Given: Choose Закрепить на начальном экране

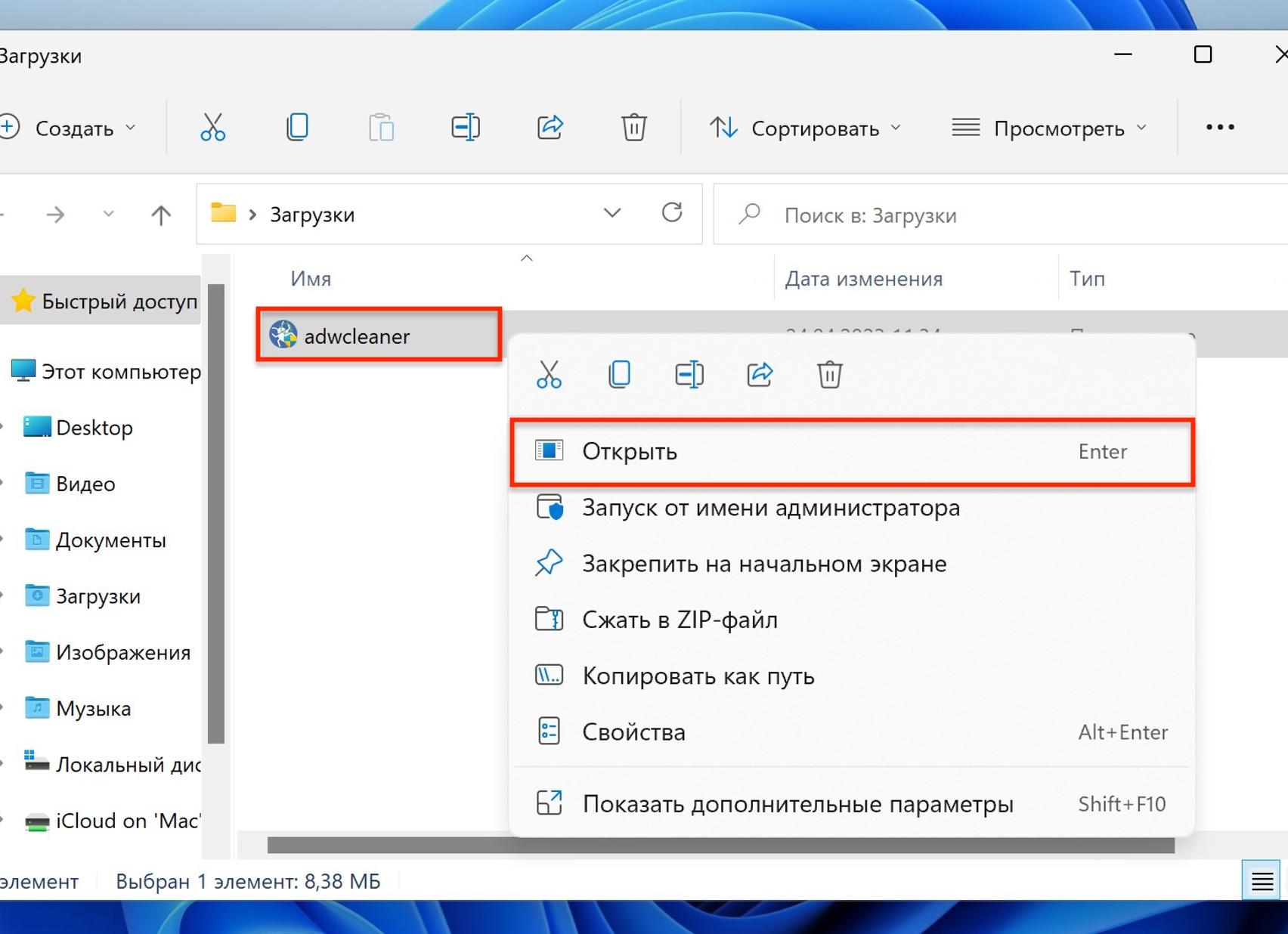Looking at the screenshot, I should pyautogui.click(x=853, y=564).
